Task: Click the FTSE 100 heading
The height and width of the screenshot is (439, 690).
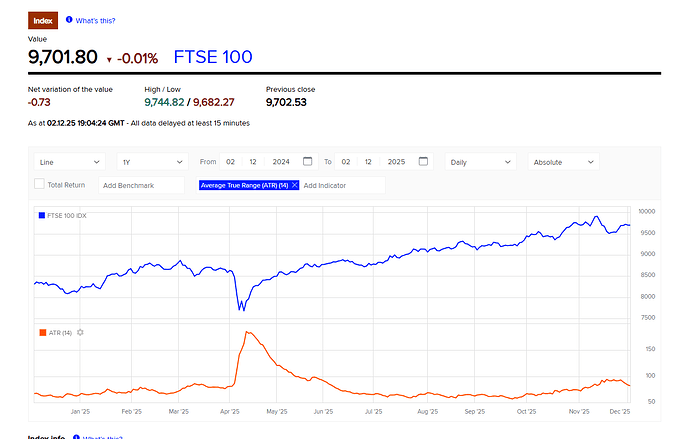Action: (x=213, y=57)
